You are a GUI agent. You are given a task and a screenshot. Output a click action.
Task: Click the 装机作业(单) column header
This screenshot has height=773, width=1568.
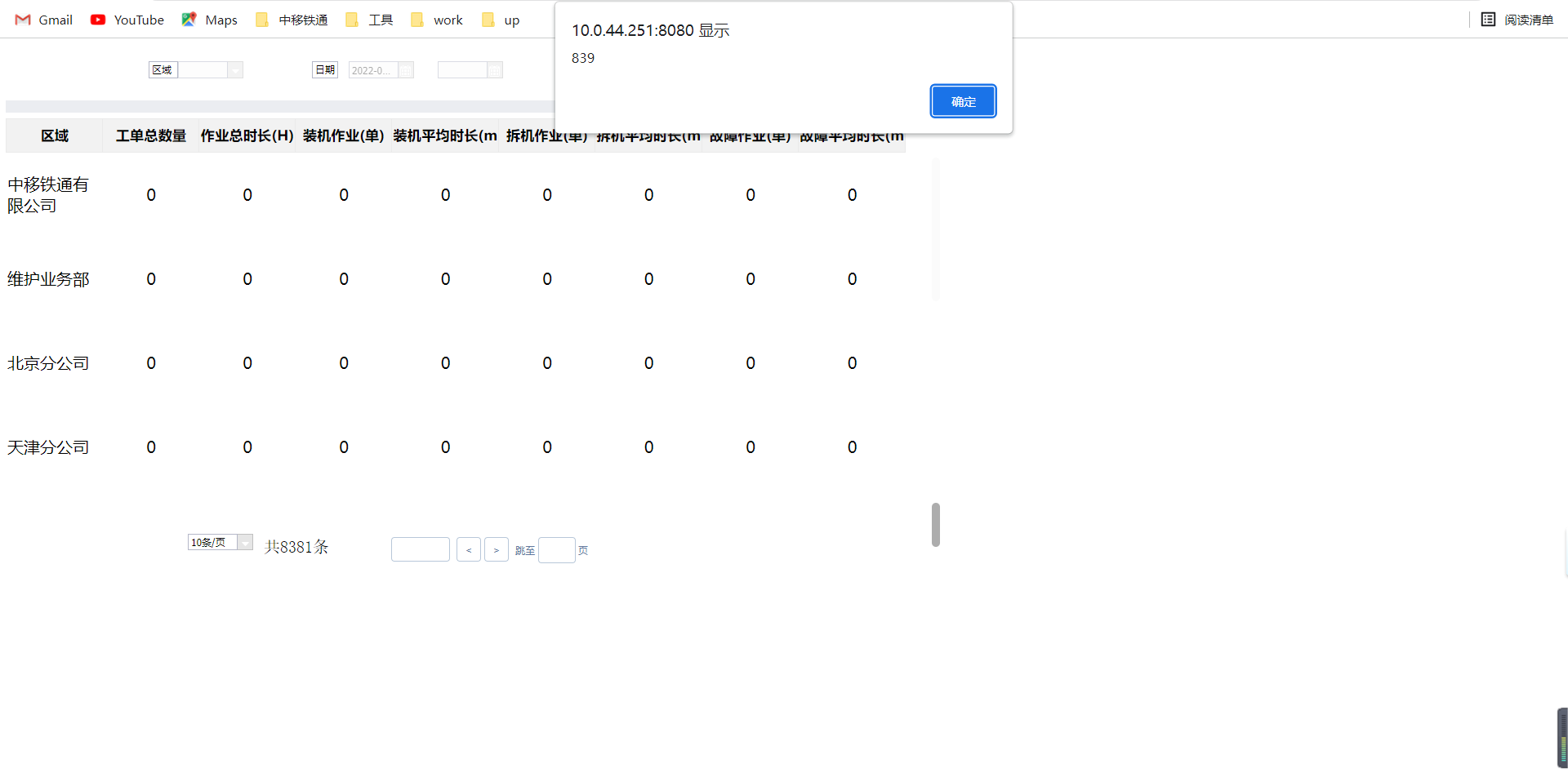coord(344,135)
